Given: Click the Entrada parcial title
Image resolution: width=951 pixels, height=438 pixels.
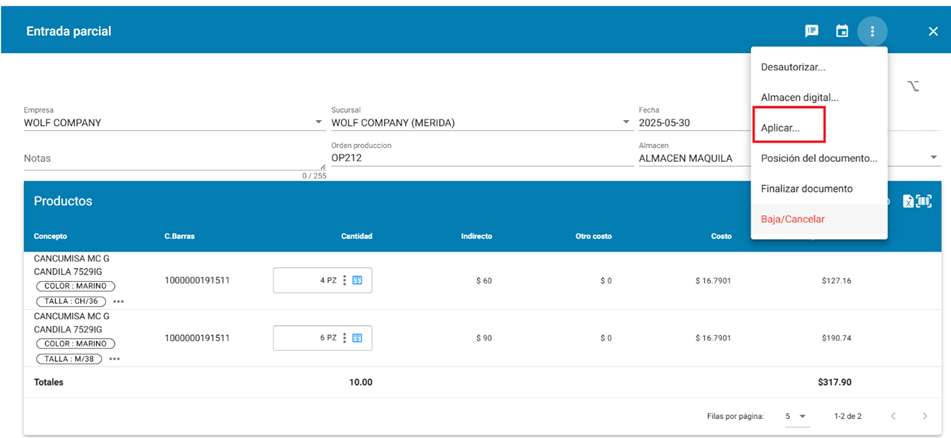Looking at the screenshot, I should [x=69, y=32].
